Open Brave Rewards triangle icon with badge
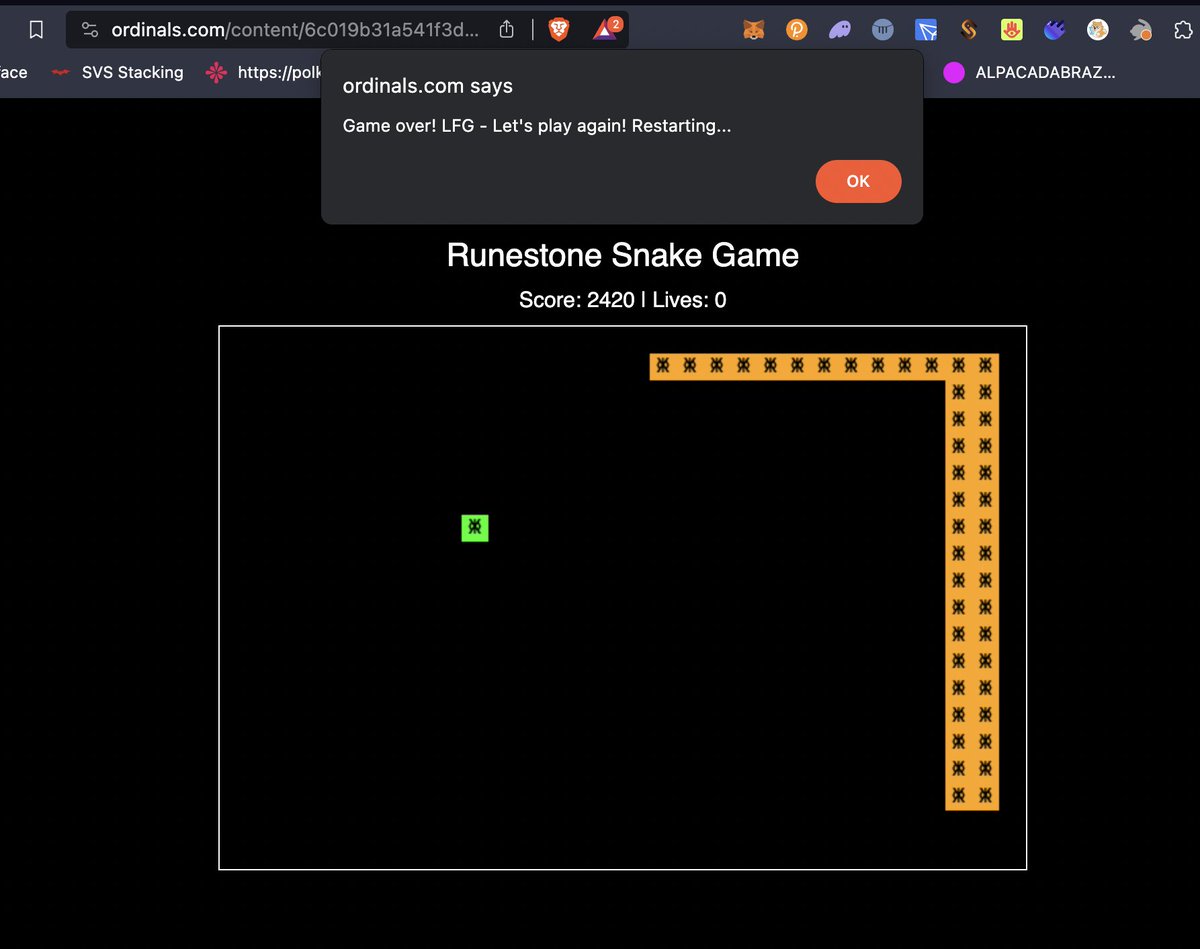The image size is (1200, 949). point(606,29)
